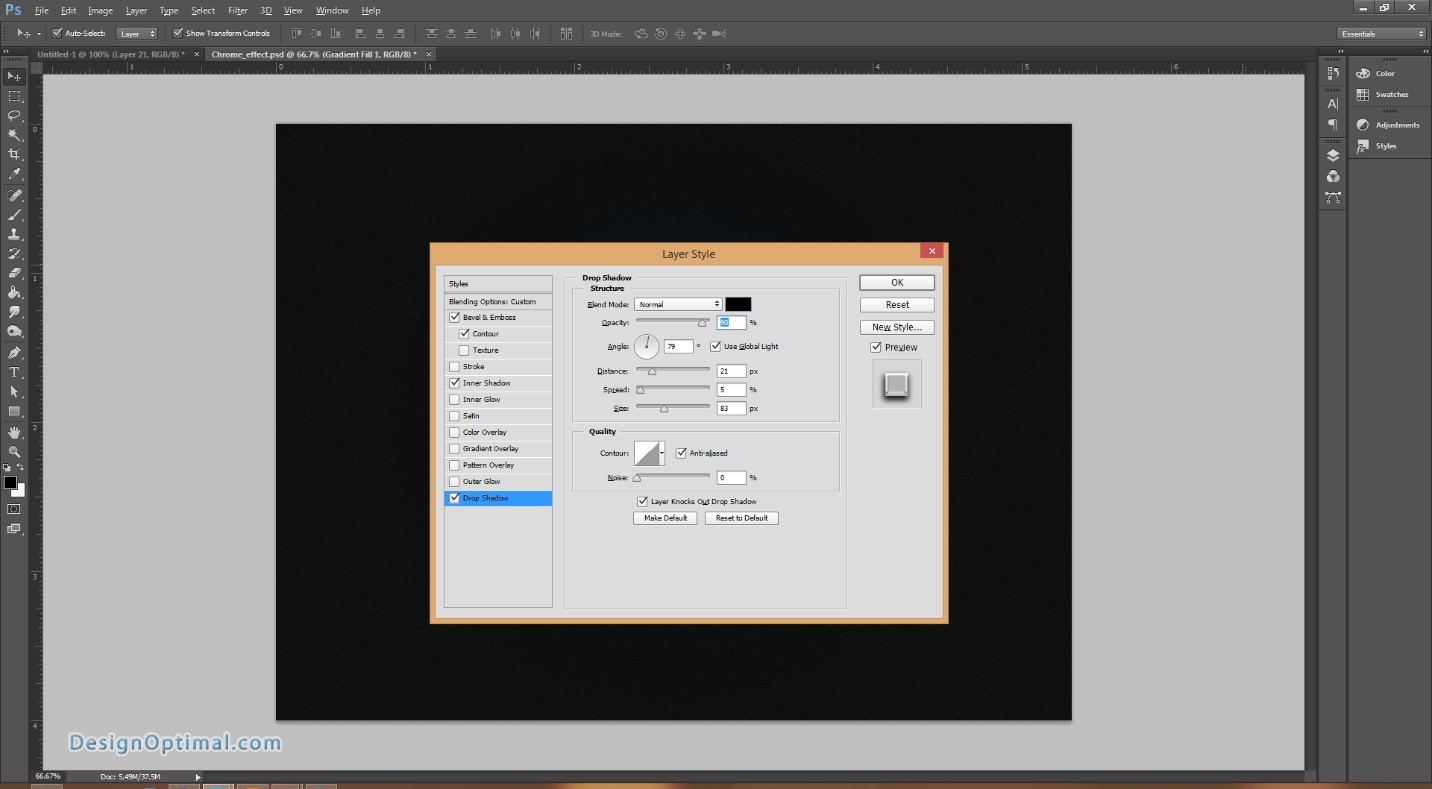Open the Essentials workspace dropdown
Screen dimensions: 1432x789
1382,33
